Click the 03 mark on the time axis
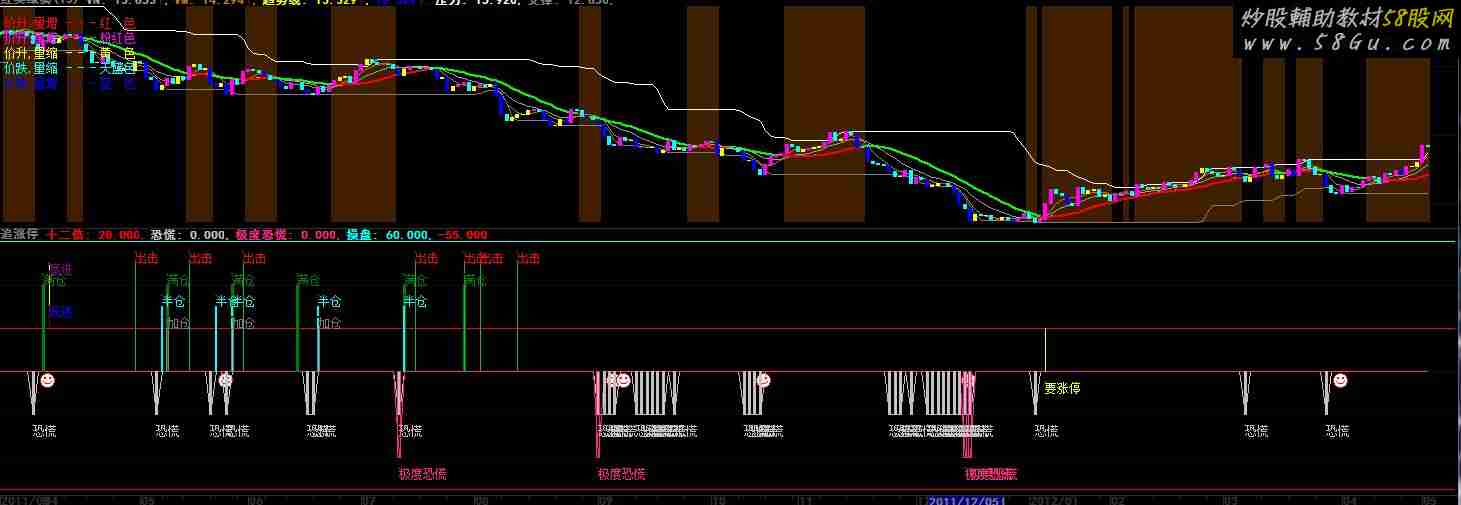1461x505 pixels. coord(1231,498)
